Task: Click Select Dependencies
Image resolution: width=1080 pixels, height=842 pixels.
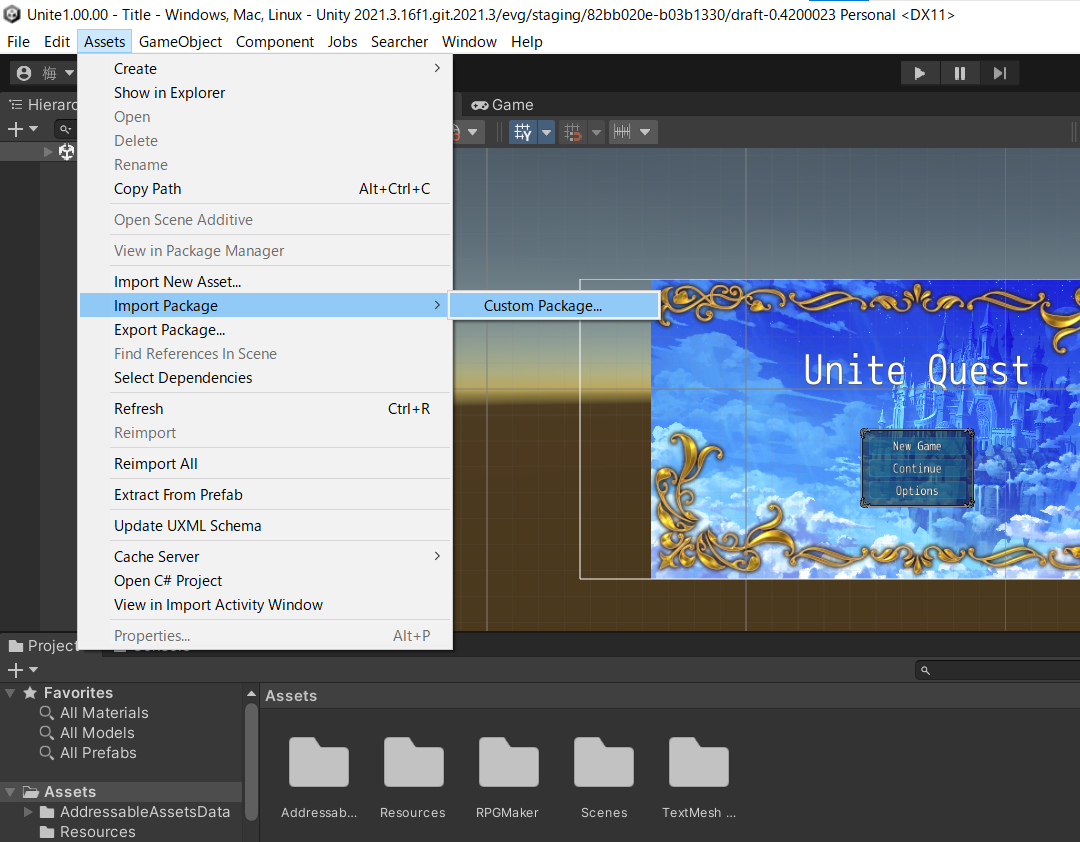Action: 265,378
